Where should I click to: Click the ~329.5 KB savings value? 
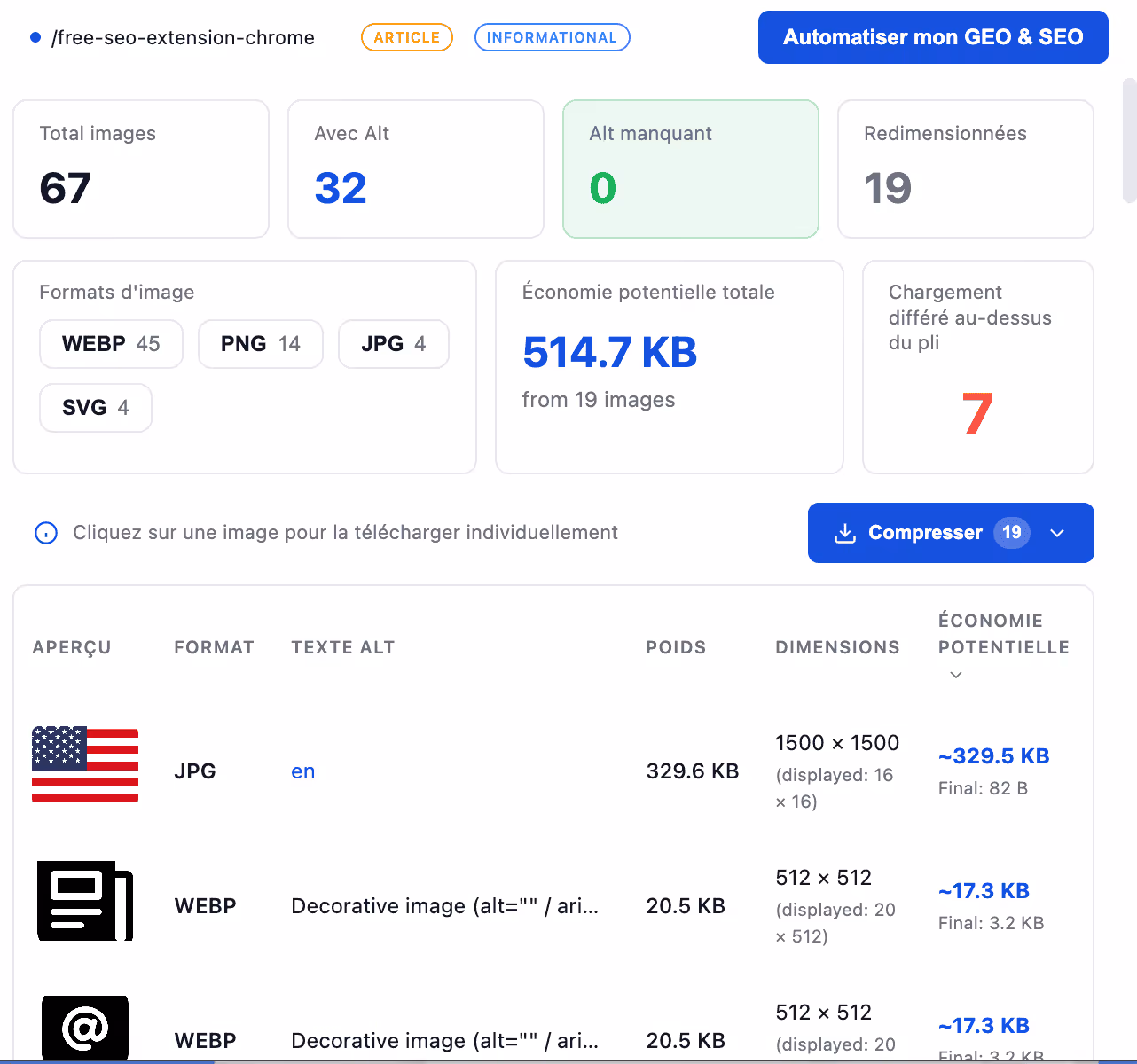[994, 756]
